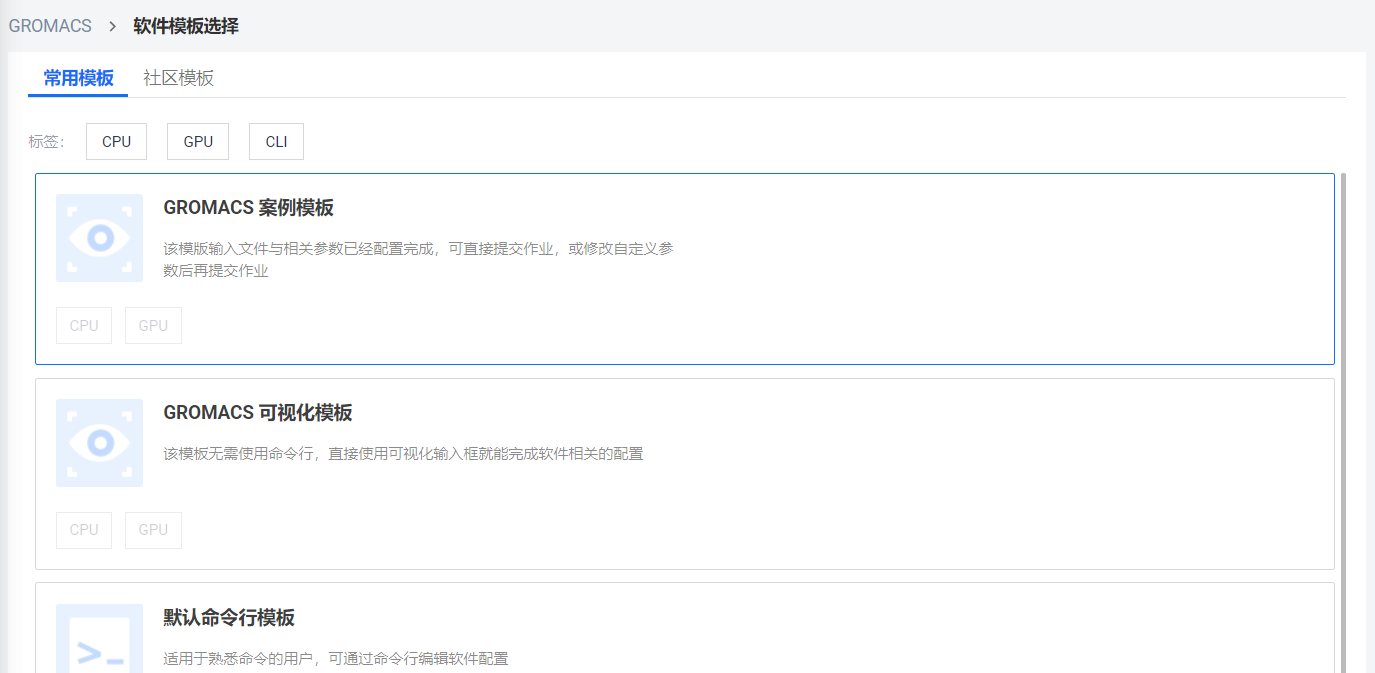Viewport: 1375px width, 673px height.
Task: Open the GROMACS 可视化模板 title
Action: tap(258, 413)
